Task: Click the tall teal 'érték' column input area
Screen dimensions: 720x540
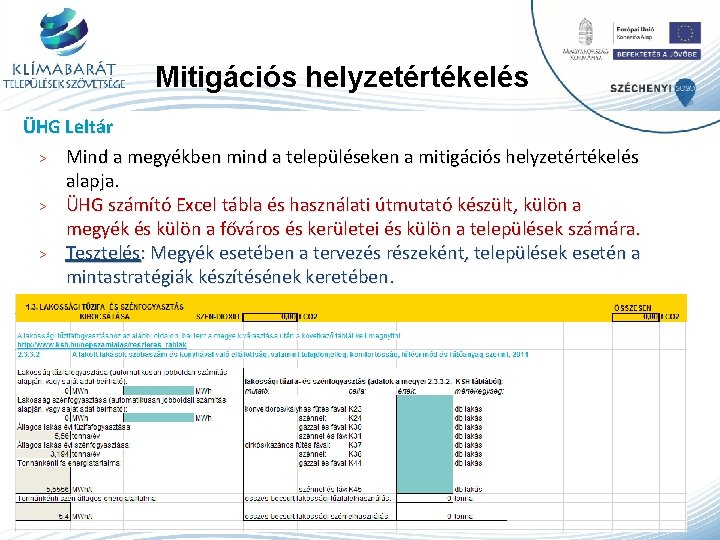Action: [x=424, y=444]
